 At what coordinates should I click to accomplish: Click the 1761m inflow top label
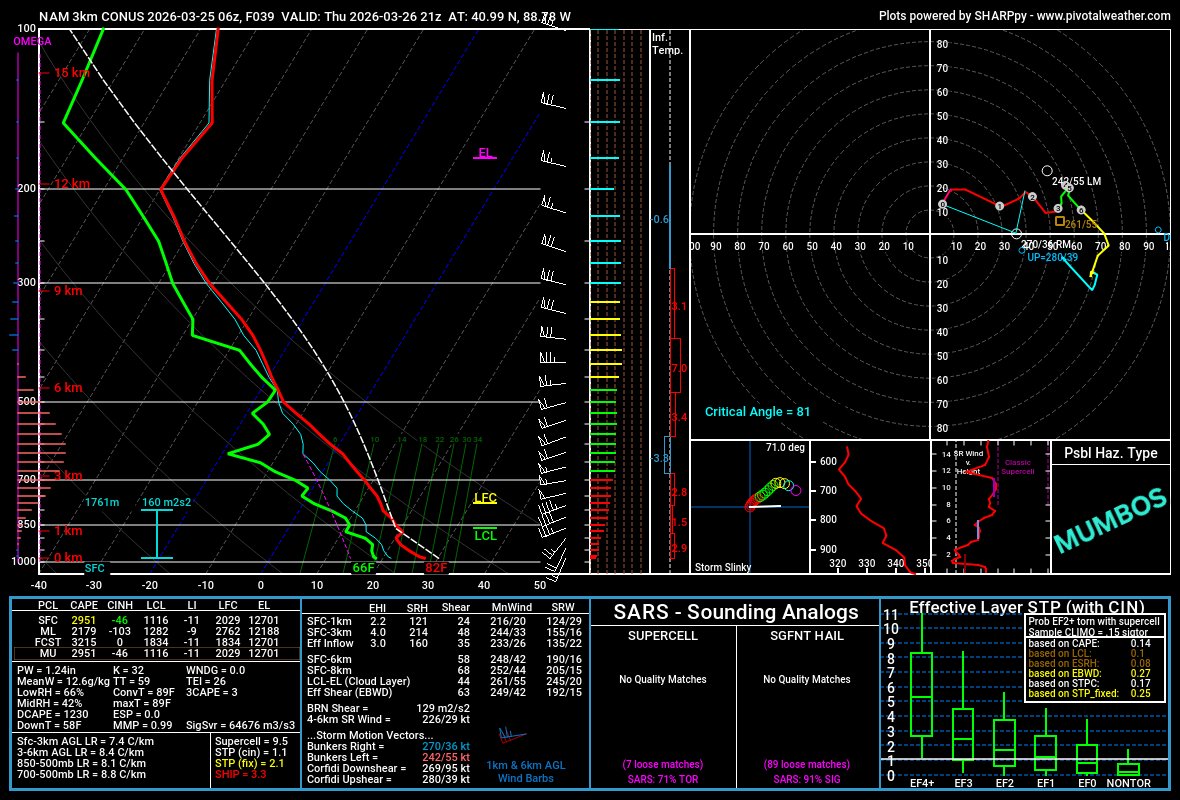pos(102,502)
